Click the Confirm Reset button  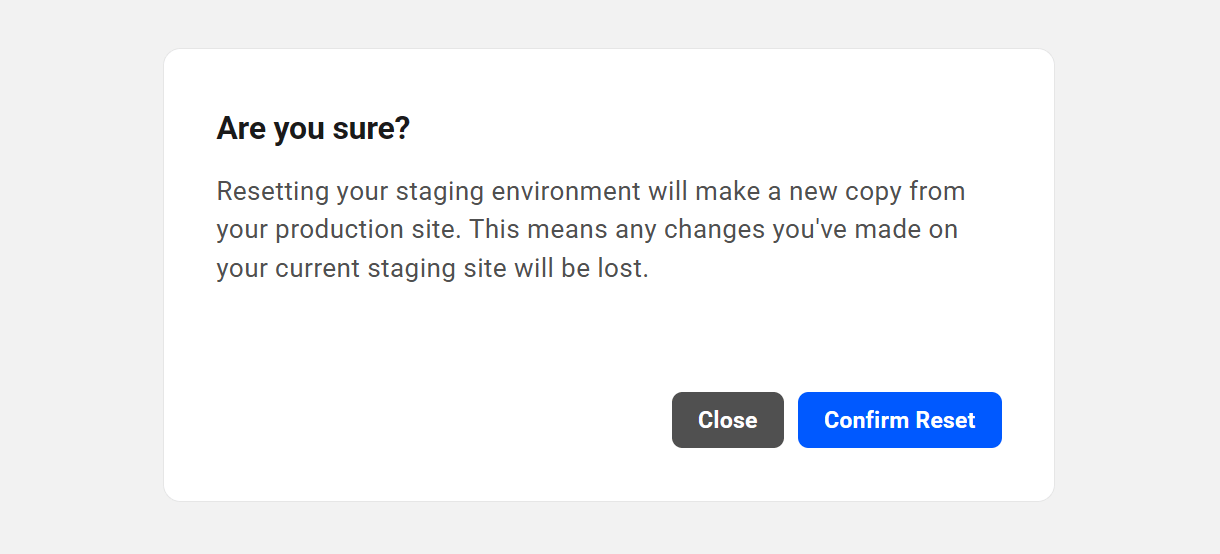point(899,420)
